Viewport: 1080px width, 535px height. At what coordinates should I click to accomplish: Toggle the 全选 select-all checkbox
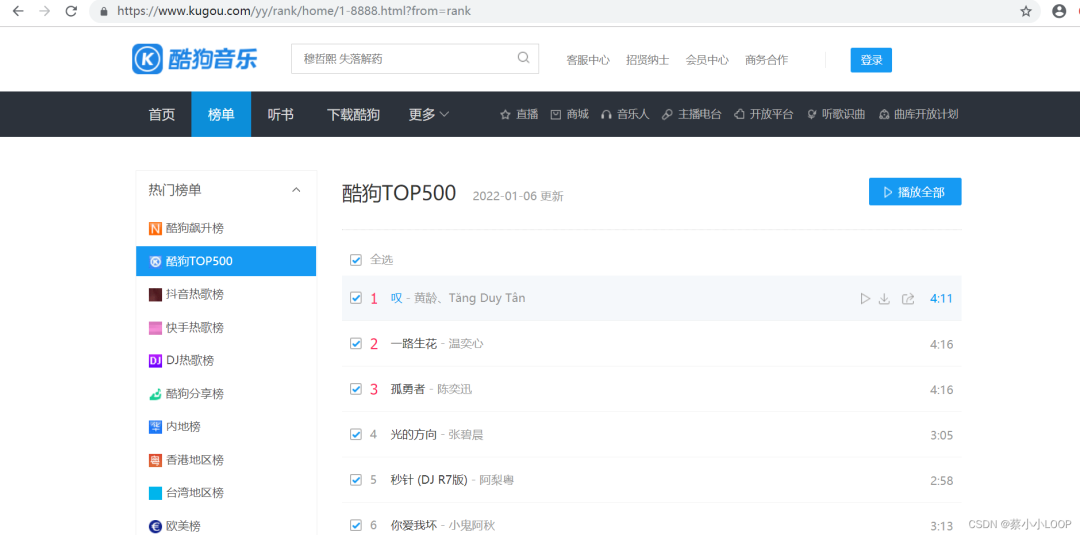point(356,260)
